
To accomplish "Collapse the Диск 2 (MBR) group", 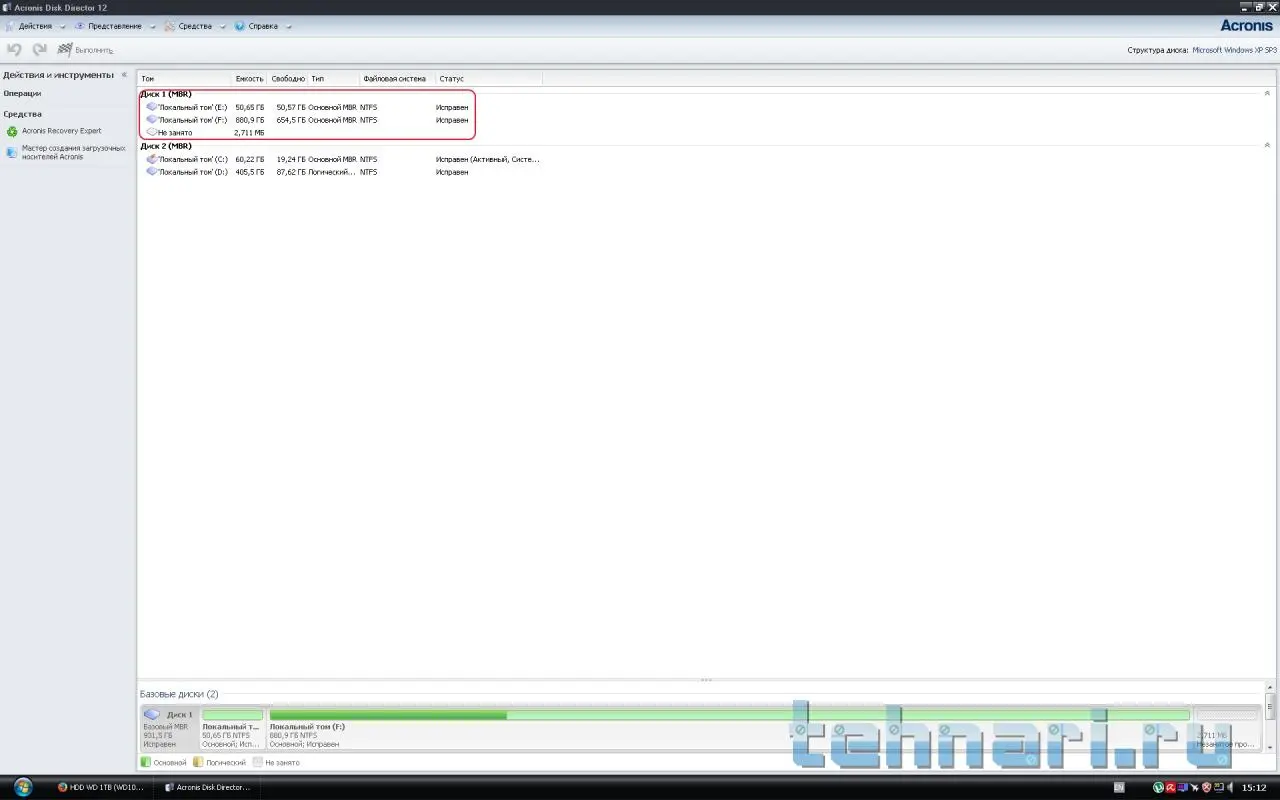I will click(x=1267, y=145).
